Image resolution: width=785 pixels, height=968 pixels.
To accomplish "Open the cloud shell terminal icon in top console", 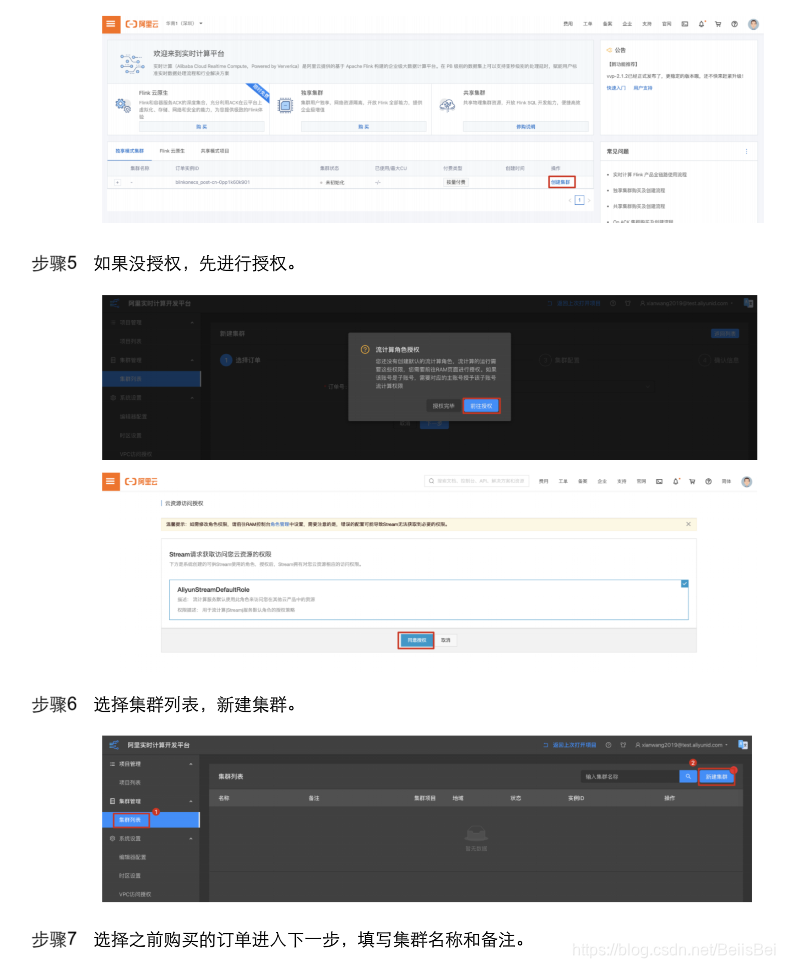I will click(684, 24).
